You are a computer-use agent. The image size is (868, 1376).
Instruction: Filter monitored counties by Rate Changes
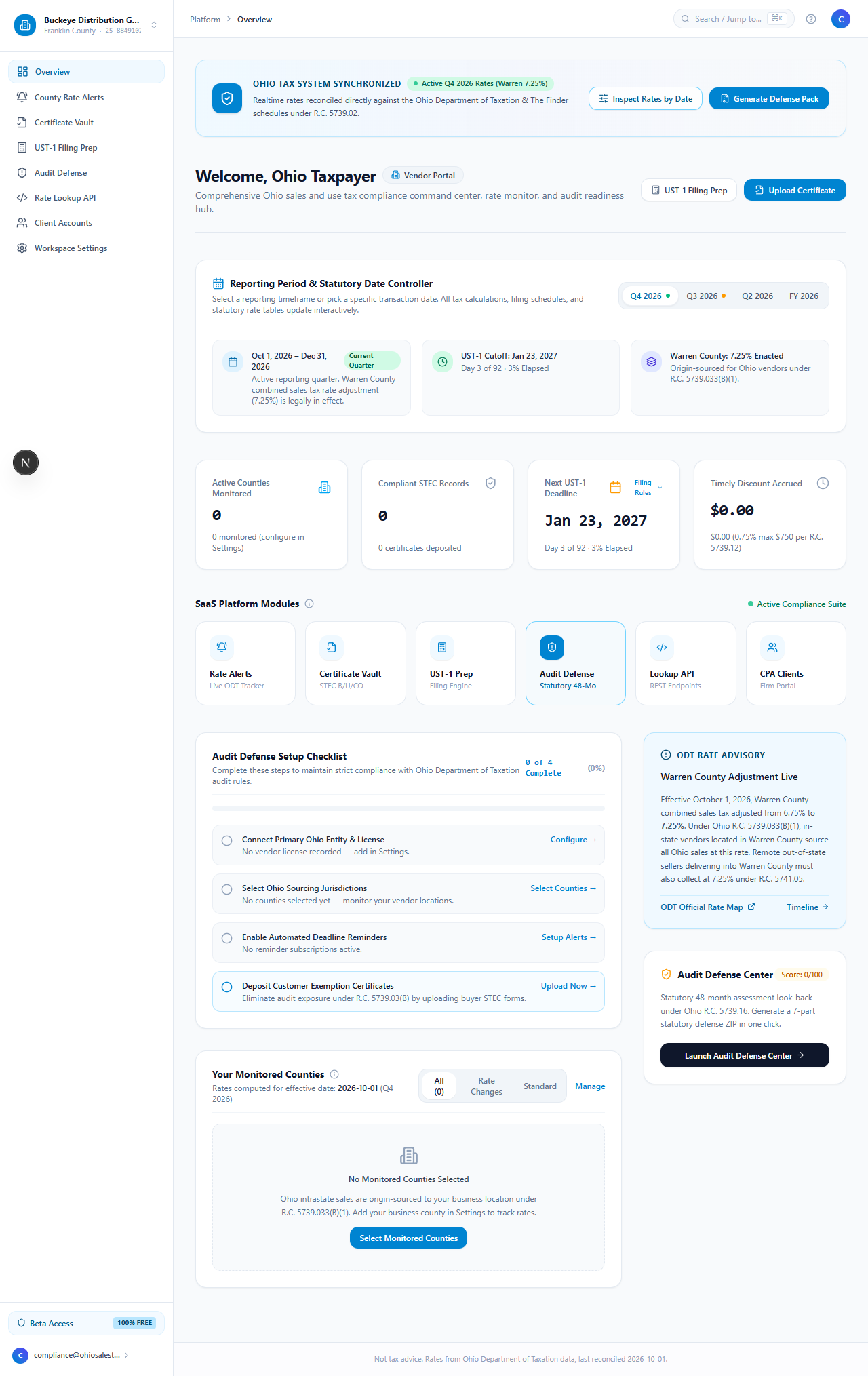486,1086
